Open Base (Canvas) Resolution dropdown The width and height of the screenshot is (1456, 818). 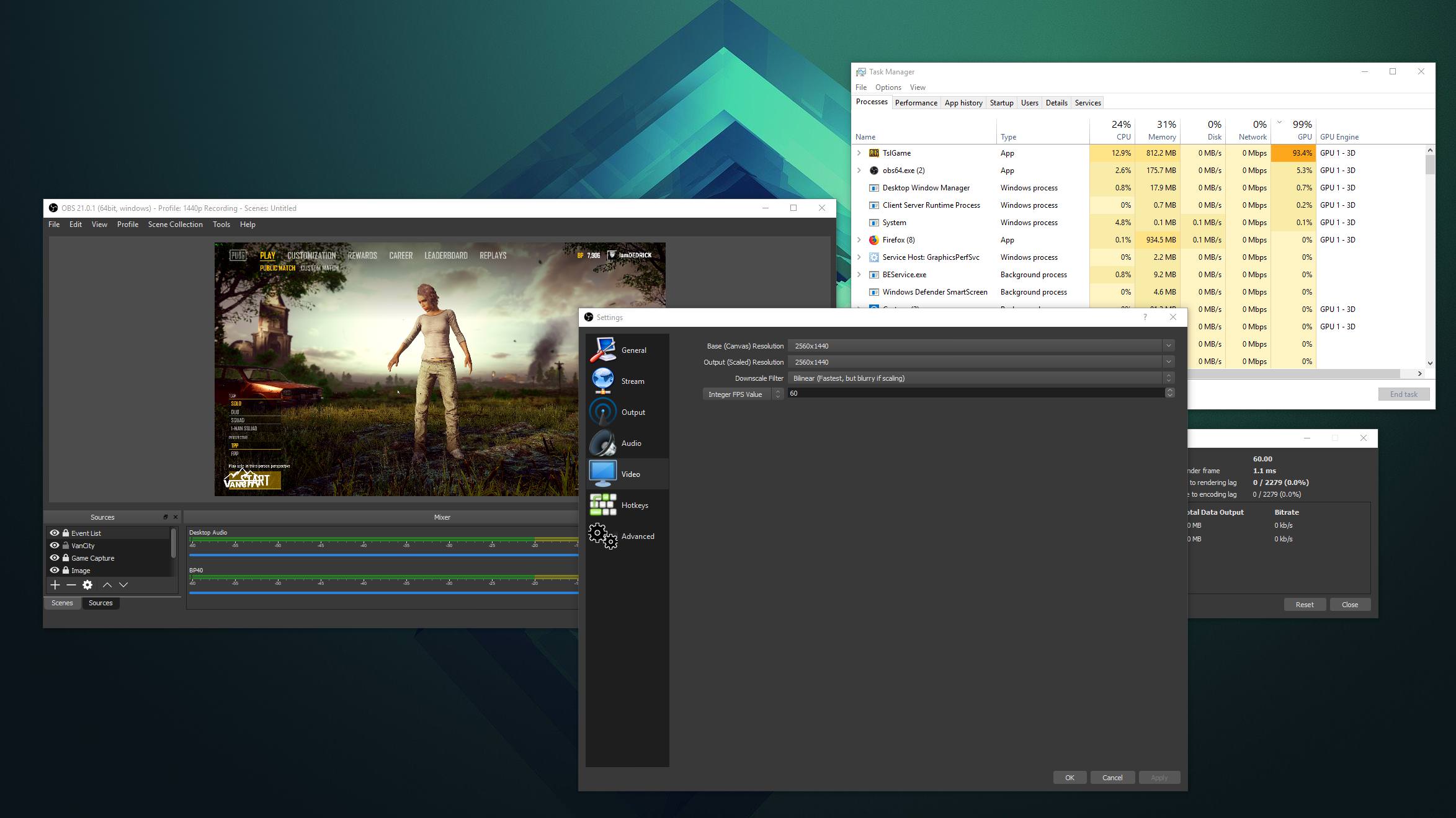pos(981,345)
